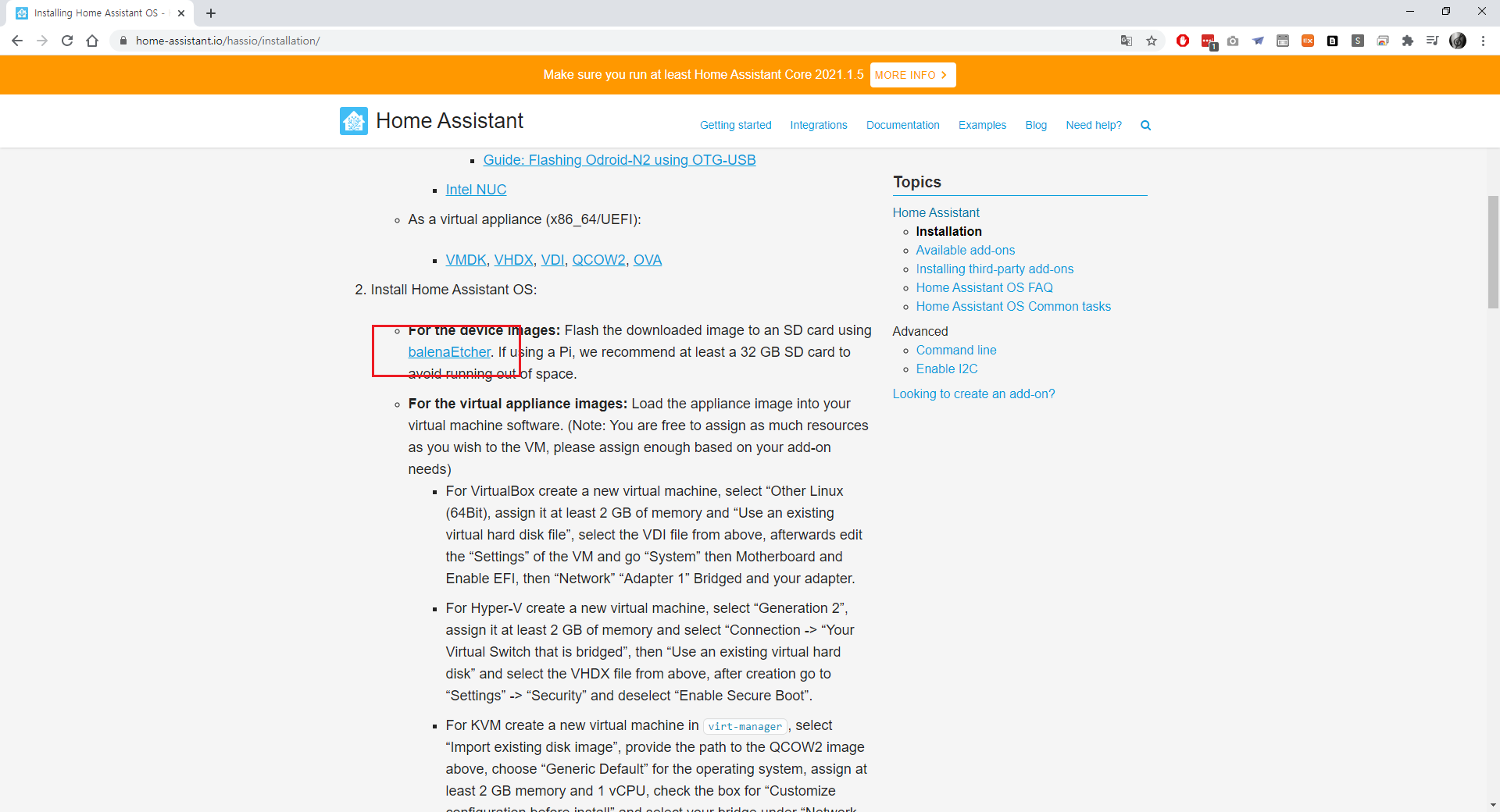Open the Extensions puzzle piece menu

tap(1408, 41)
